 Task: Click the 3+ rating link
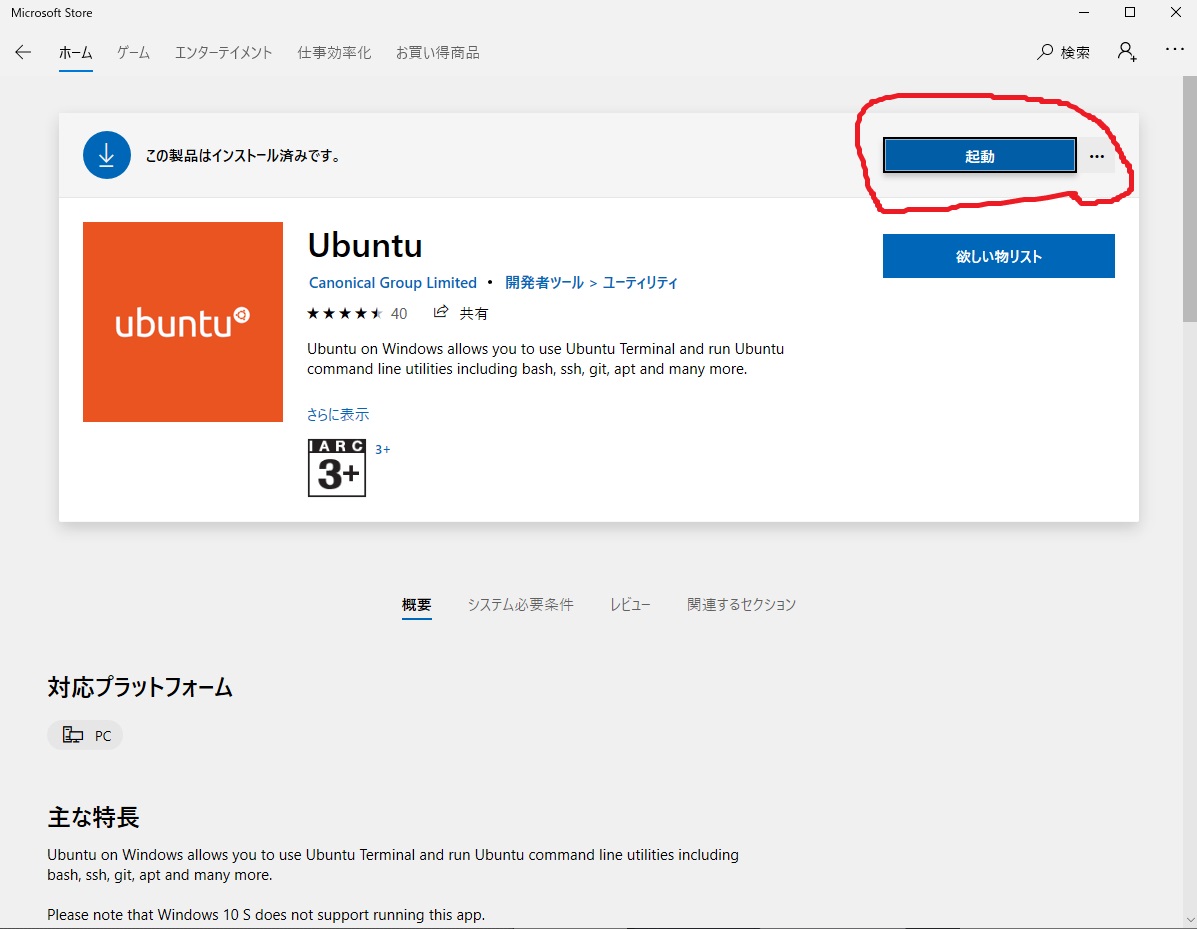click(382, 450)
